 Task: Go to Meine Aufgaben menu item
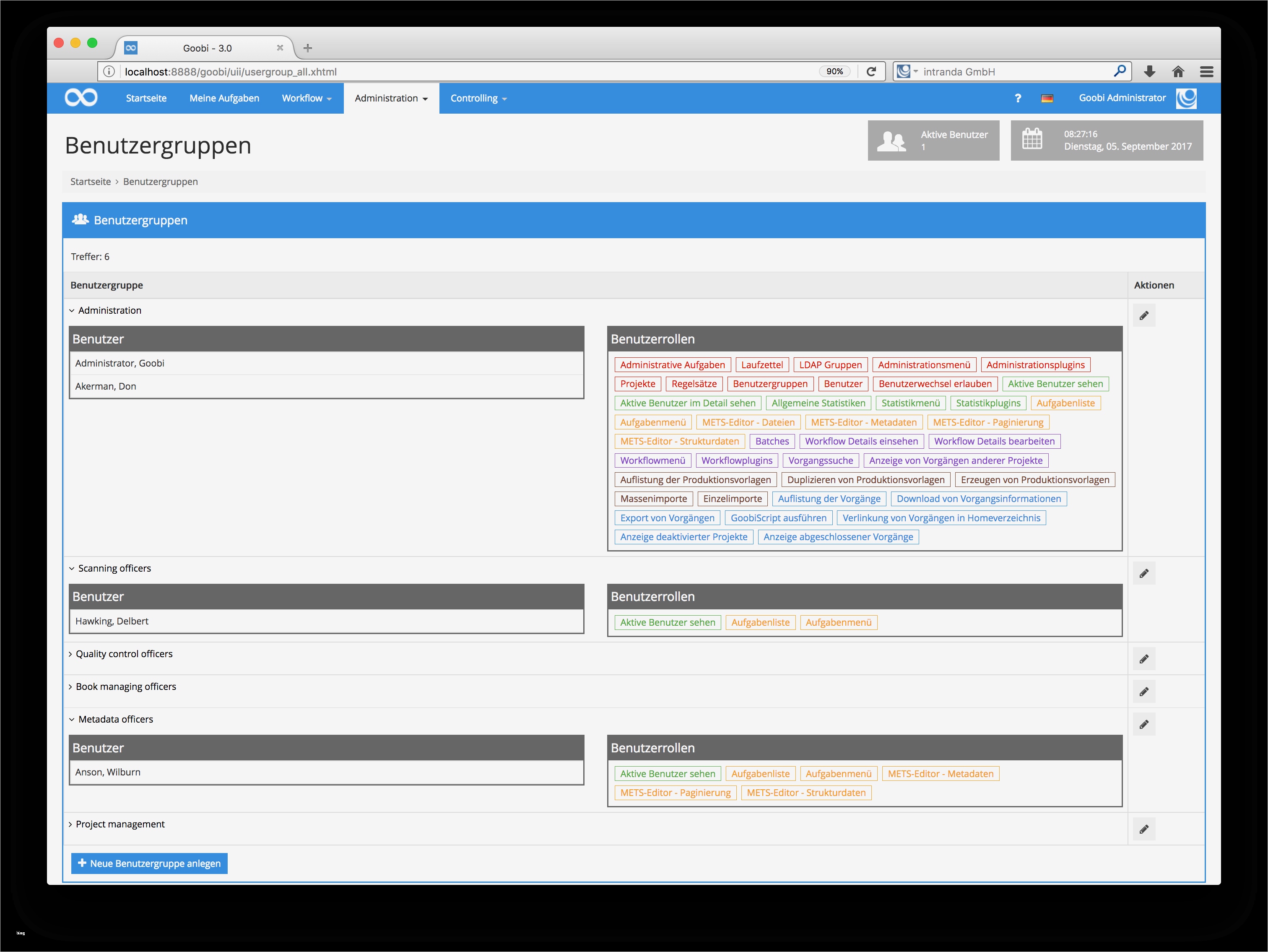[x=224, y=99]
